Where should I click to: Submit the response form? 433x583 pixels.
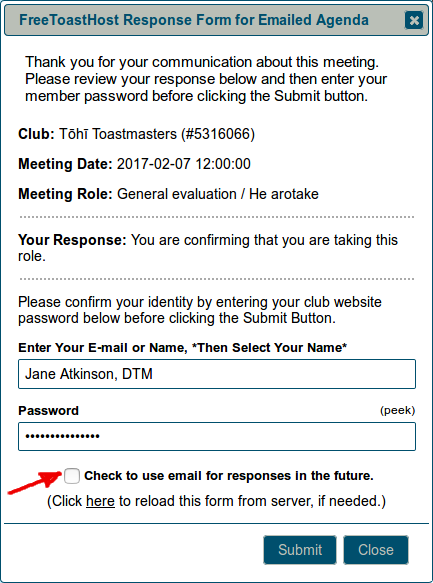pyautogui.click(x=300, y=550)
